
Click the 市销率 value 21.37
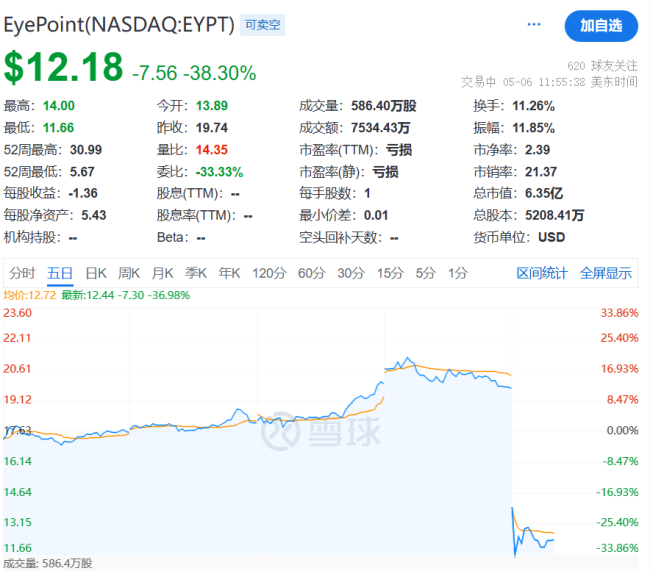tap(541, 172)
